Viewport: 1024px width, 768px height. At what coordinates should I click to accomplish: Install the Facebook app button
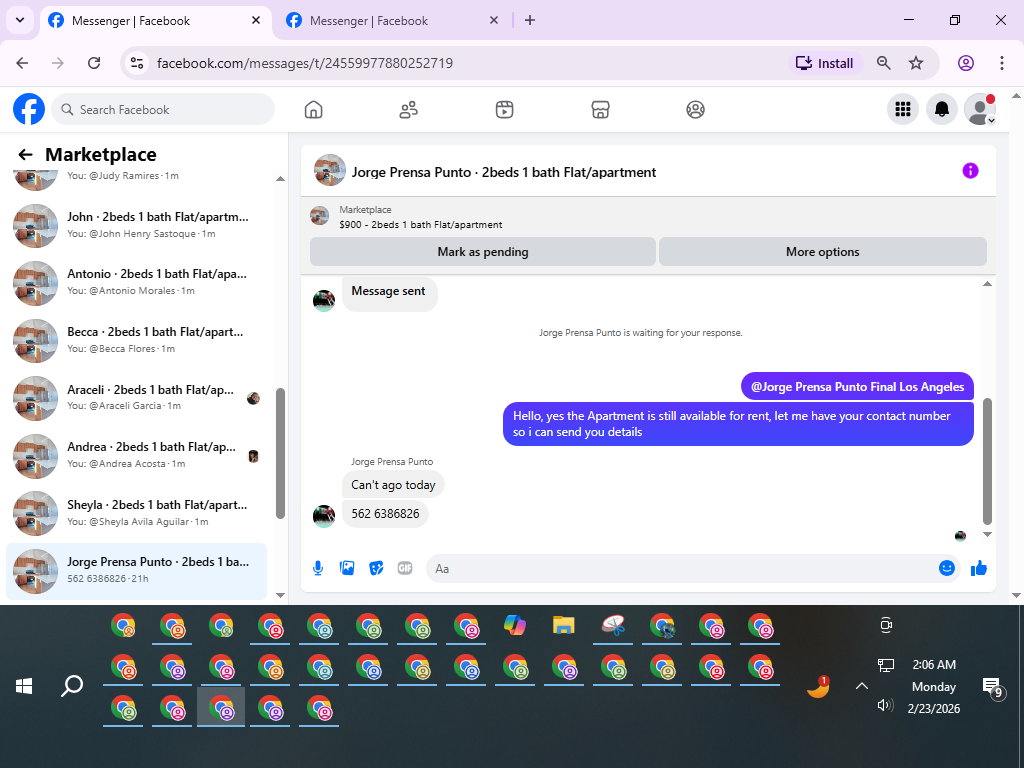[x=825, y=63]
